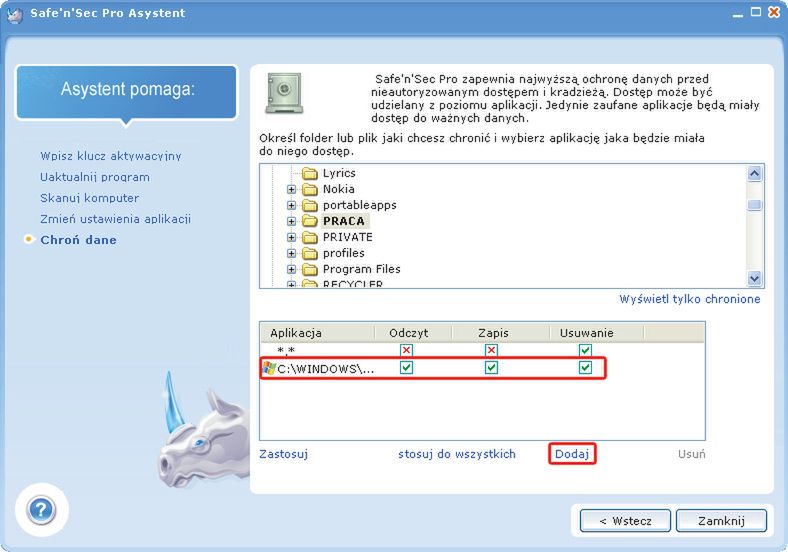This screenshot has width=788, height=552.
Task: Click the Usuwanie column header
Action: pos(596,333)
